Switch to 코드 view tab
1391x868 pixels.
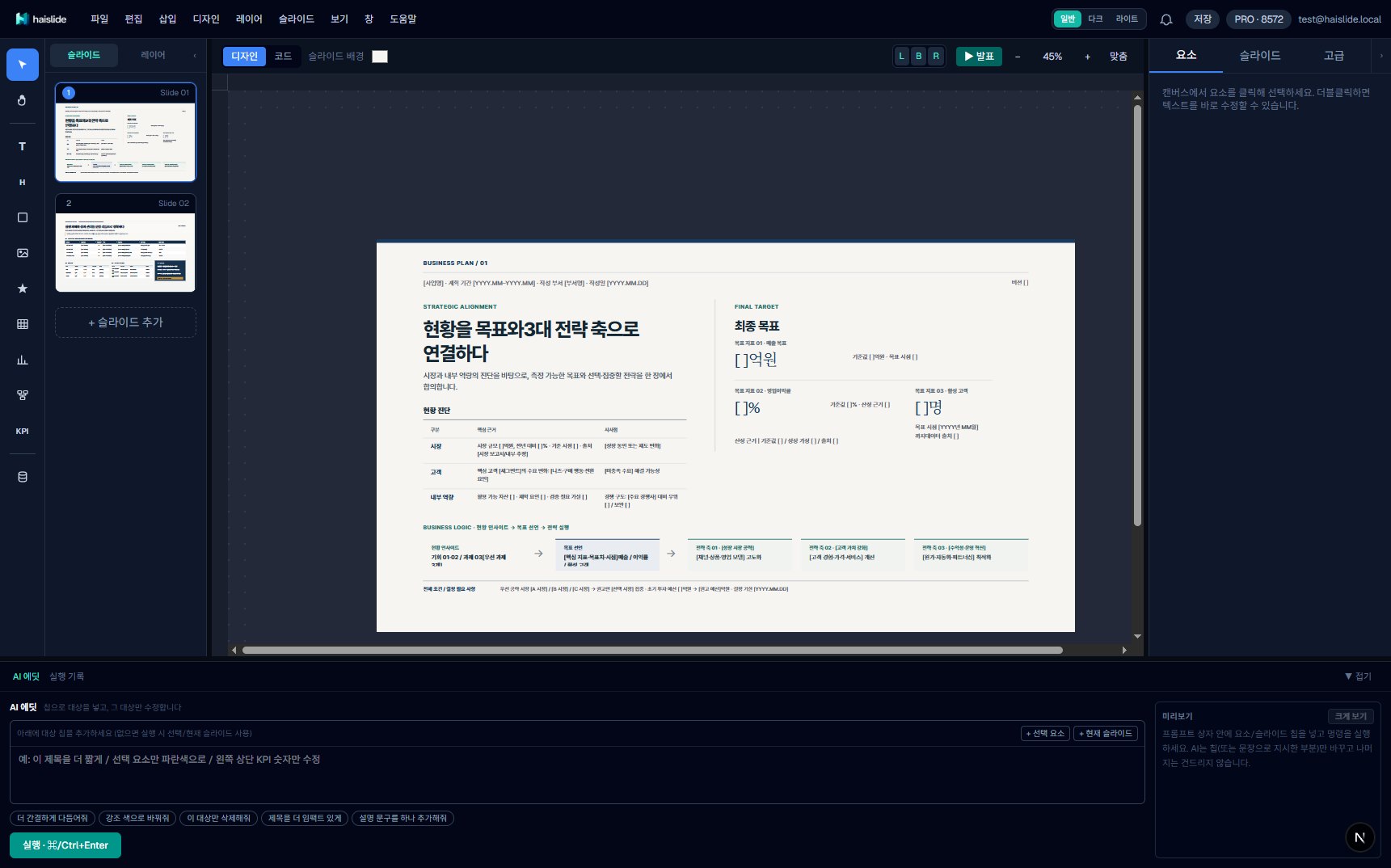(283, 56)
